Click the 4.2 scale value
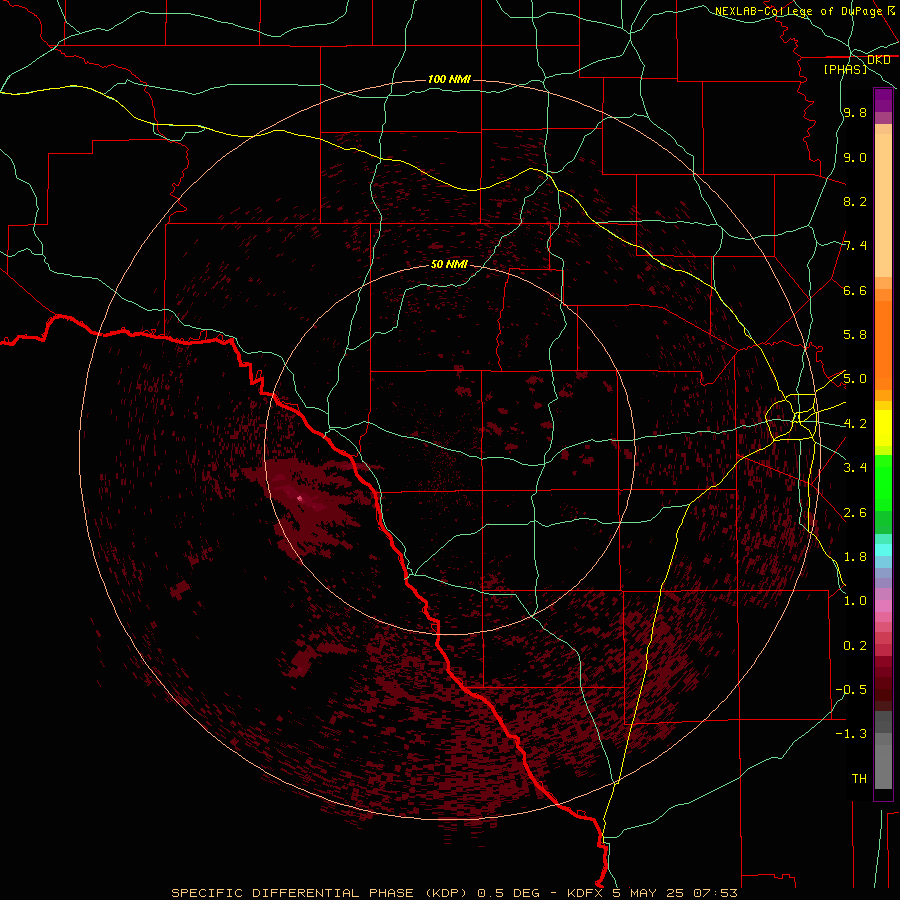The image size is (900, 900). tap(855, 424)
